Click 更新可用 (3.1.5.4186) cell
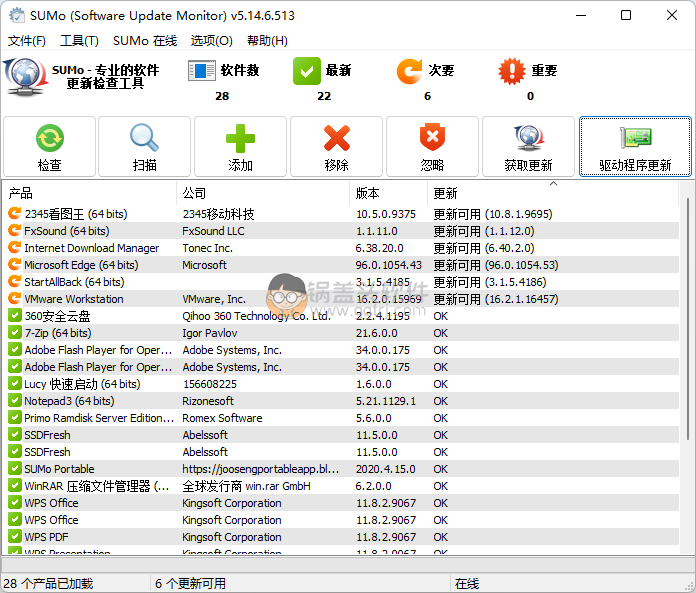This screenshot has width=696, height=593. (x=490, y=282)
